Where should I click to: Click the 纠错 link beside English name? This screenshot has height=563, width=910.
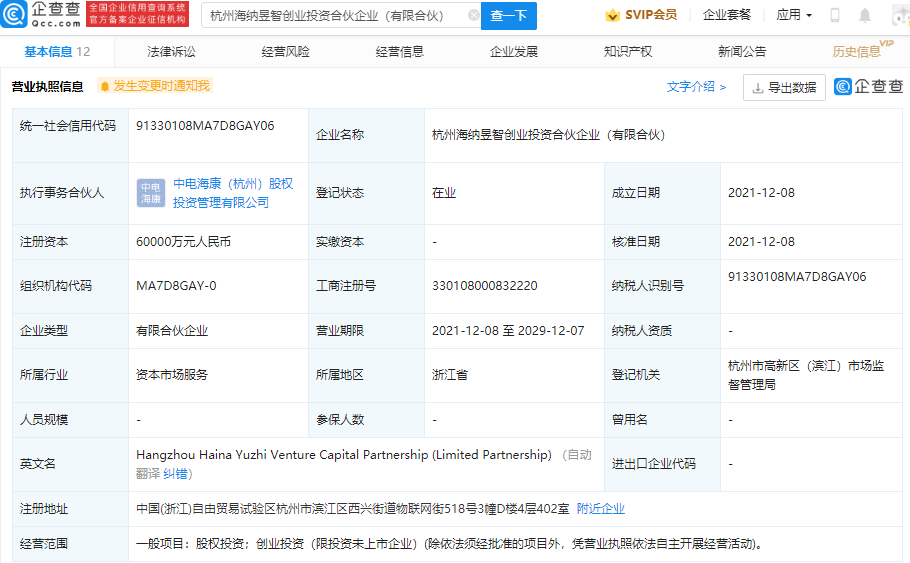click(176, 473)
